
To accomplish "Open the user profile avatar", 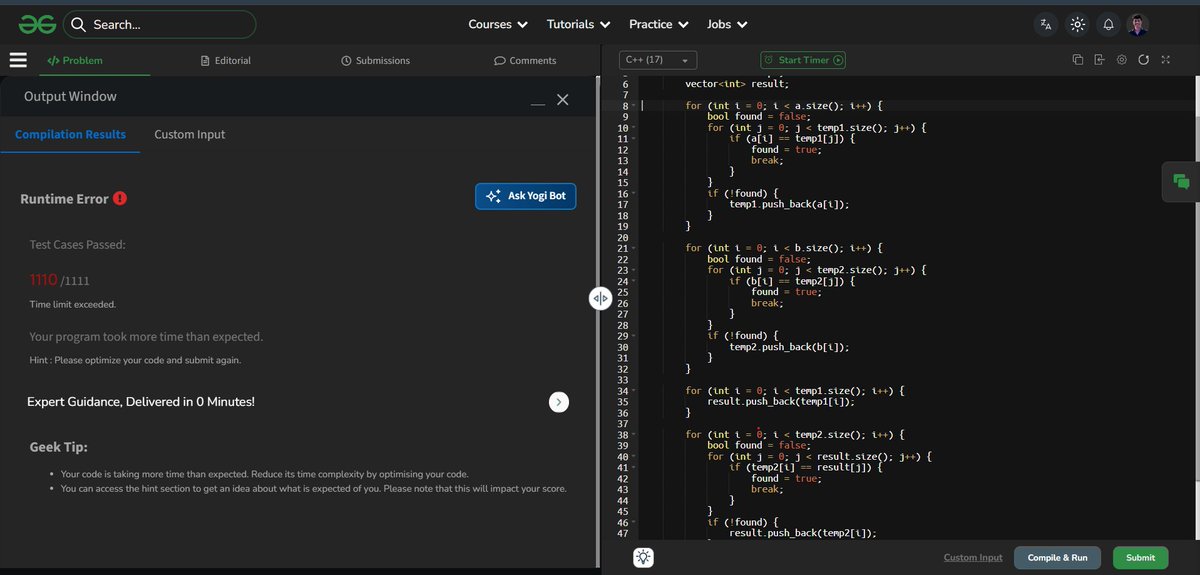I will pyautogui.click(x=1138, y=24).
